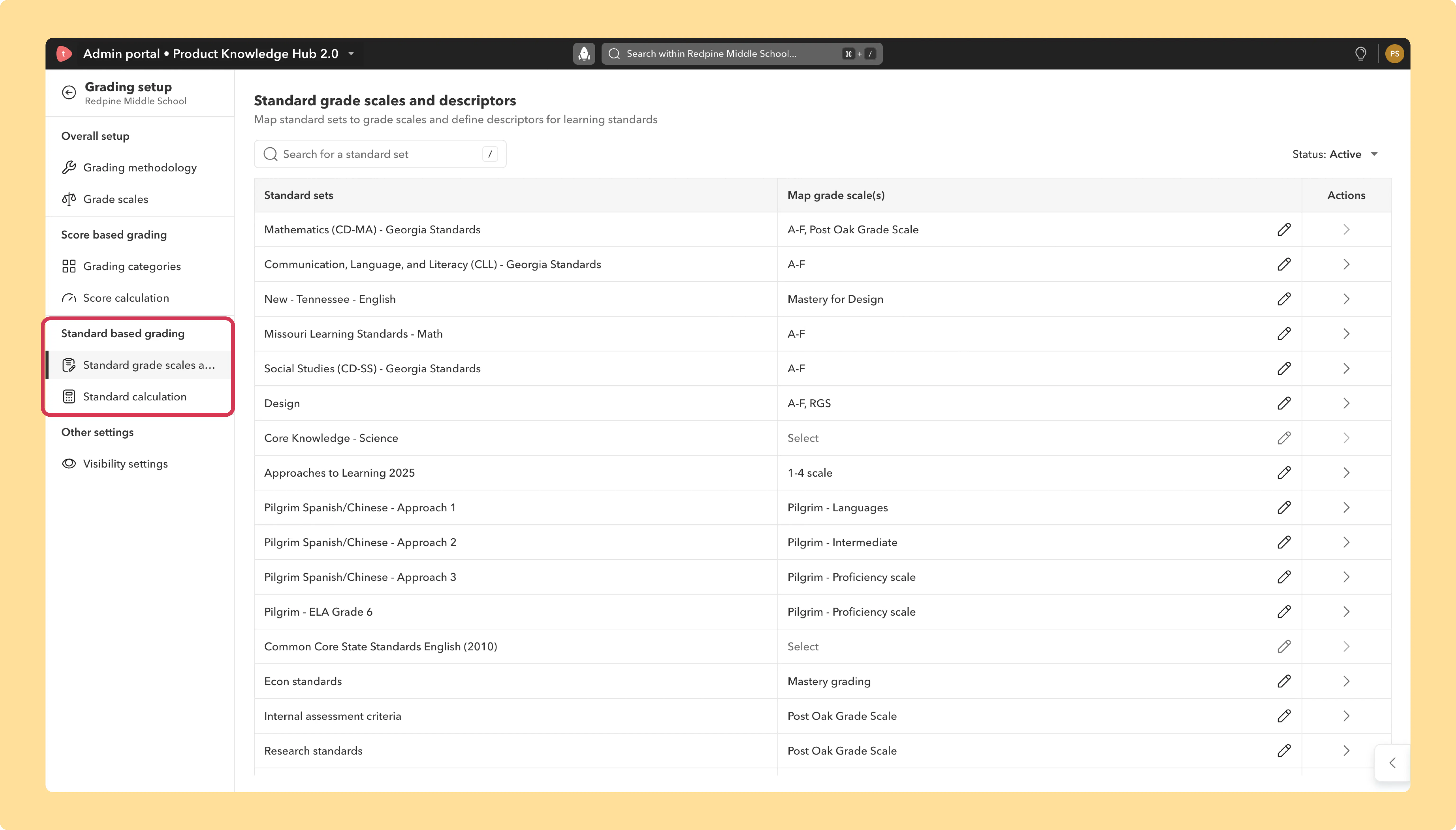Click the rocket icon in top bar
Screen dimensions: 1456x830
coord(584,54)
